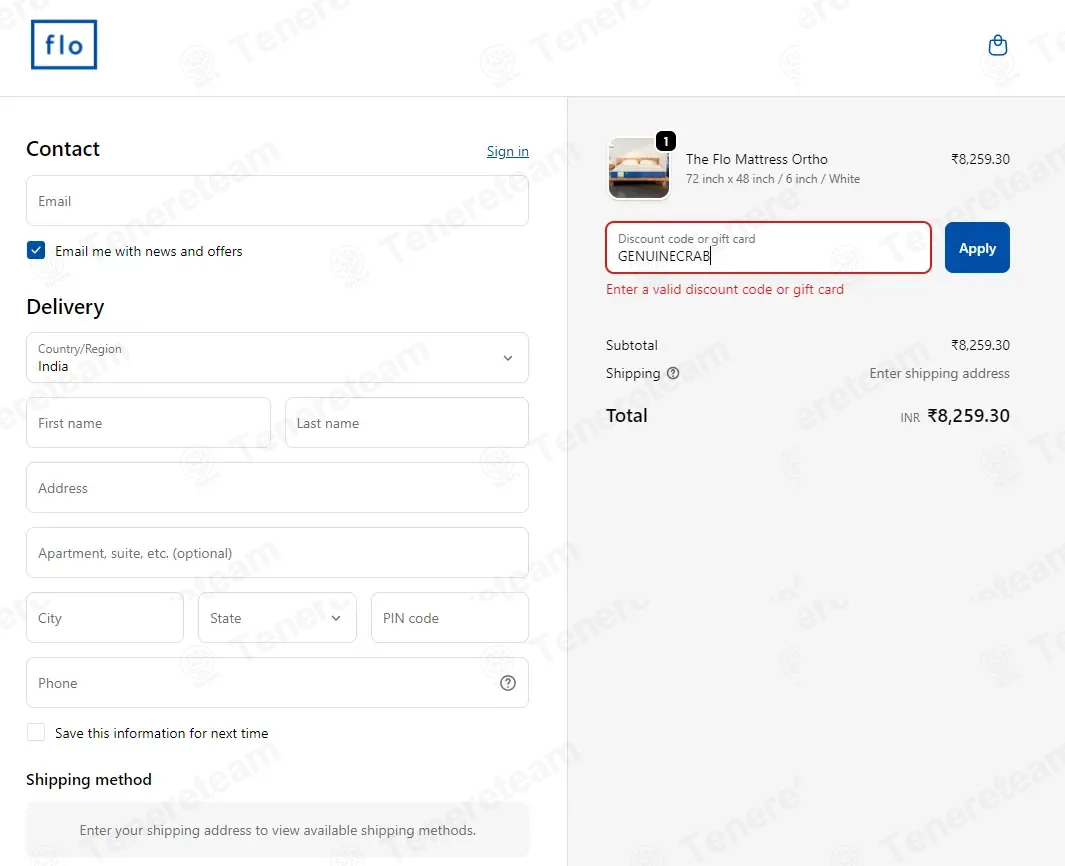Click the Last name field
Image resolution: width=1065 pixels, height=866 pixels.
[407, 423]
